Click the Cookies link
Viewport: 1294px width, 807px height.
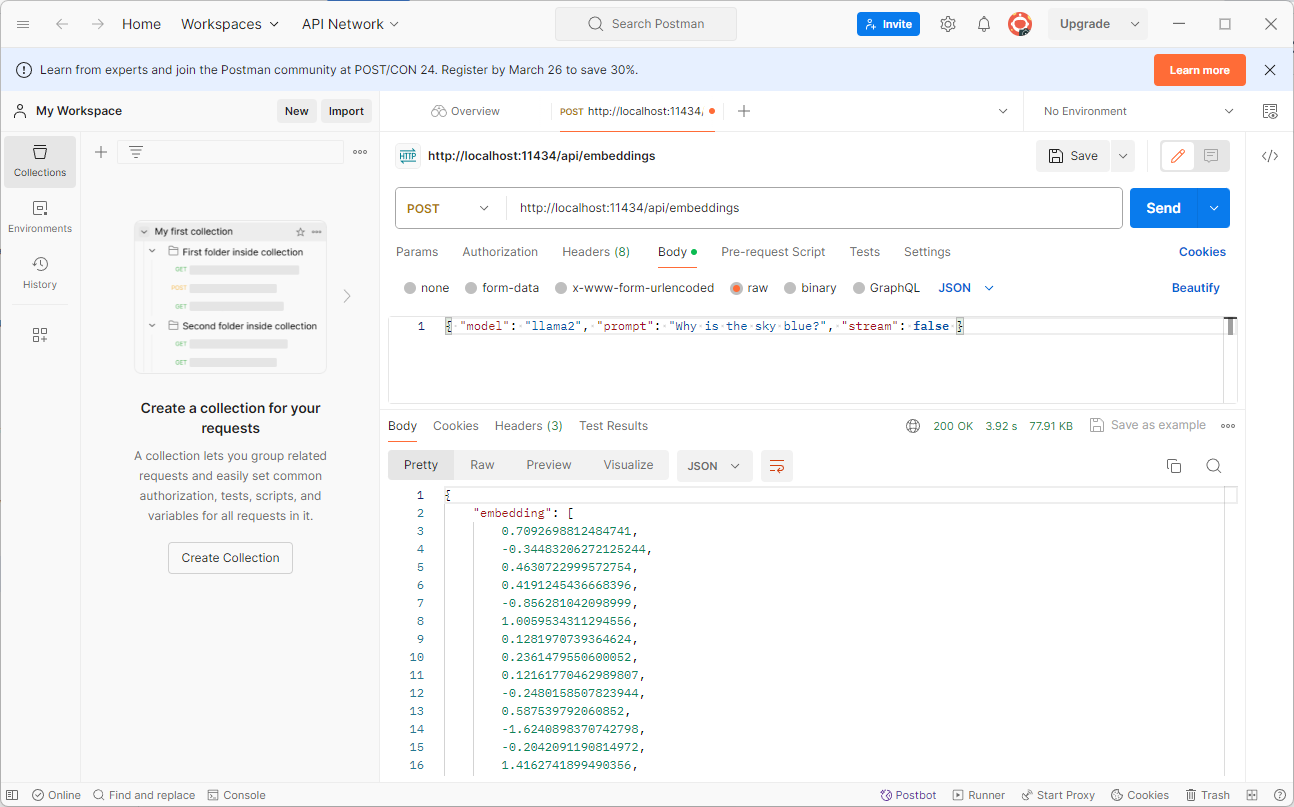click(1202, 252)
